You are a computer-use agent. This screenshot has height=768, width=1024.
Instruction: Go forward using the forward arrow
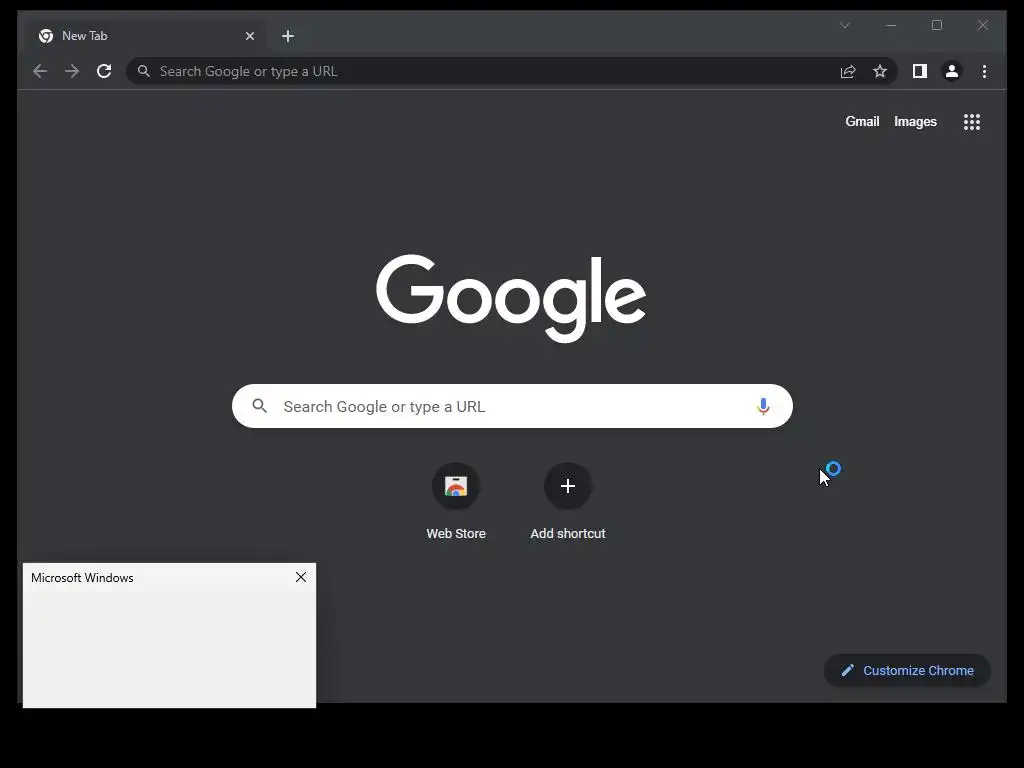[x=72, y=71]
